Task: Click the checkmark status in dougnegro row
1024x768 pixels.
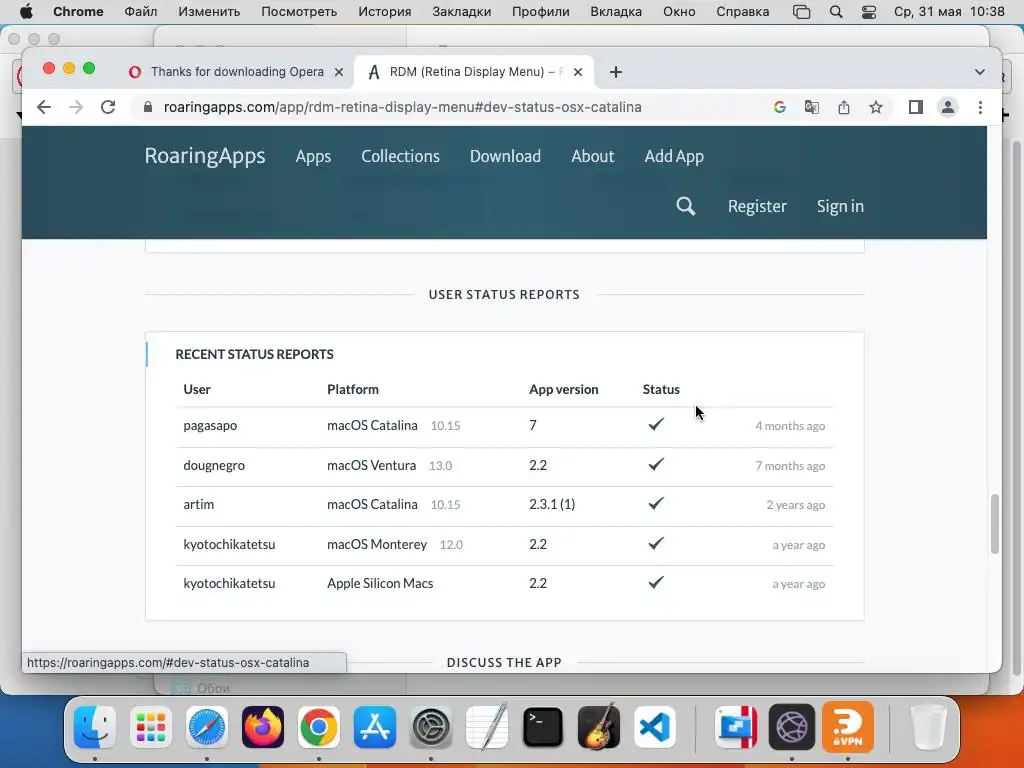Action: pos(656,464)
